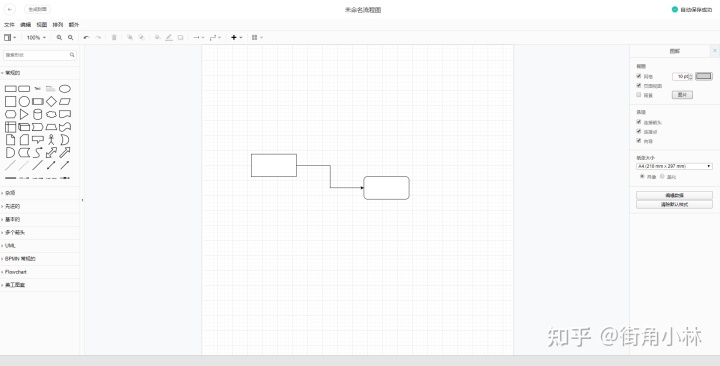Open the 排列 menu

pos(57,25)
